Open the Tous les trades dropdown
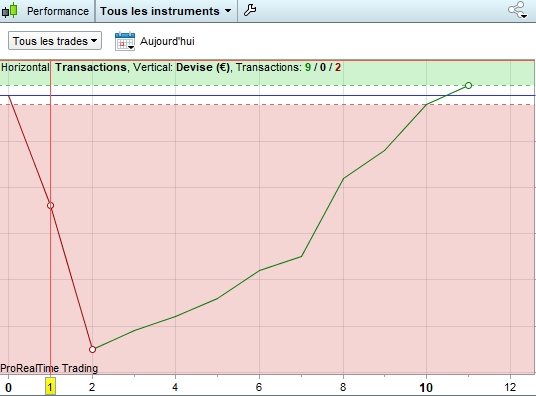Screen dimensions: 536x396 [55, 41]
